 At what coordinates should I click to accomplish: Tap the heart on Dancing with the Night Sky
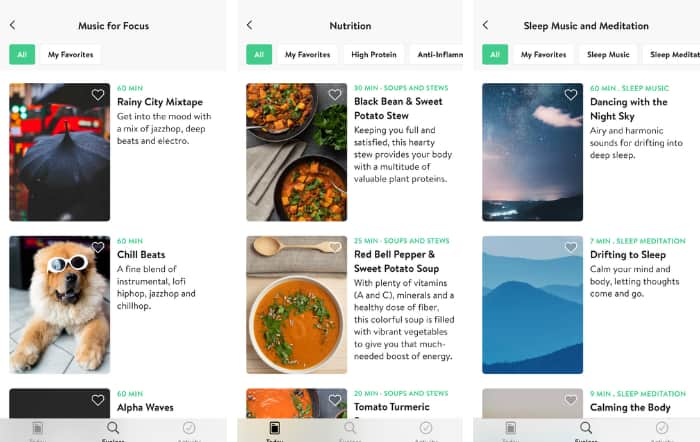pyautogui.click(x=571, y=95)
